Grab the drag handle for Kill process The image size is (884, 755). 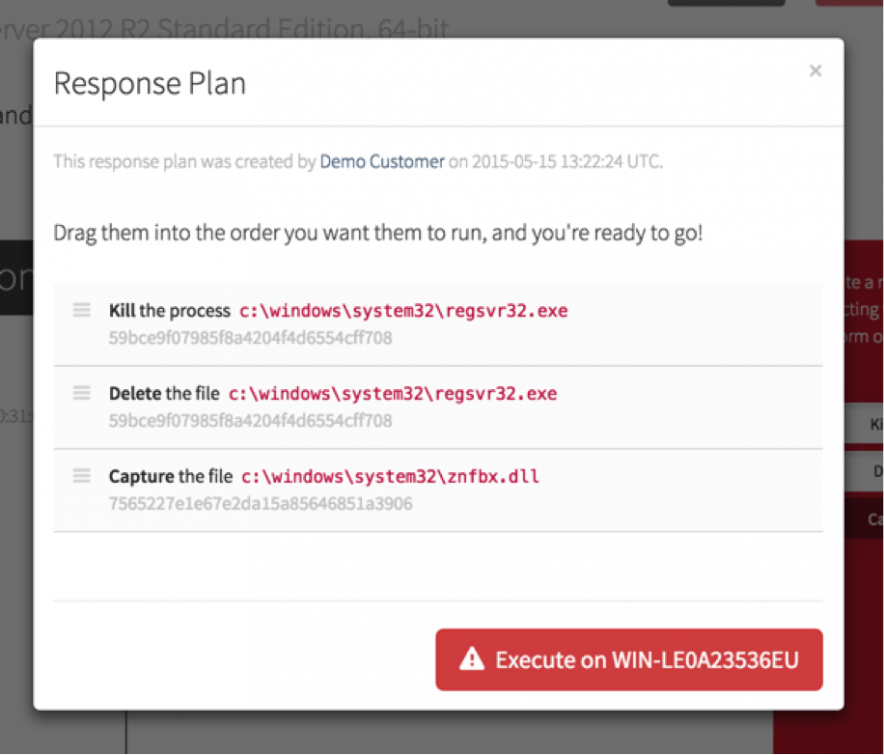point(82,311)
